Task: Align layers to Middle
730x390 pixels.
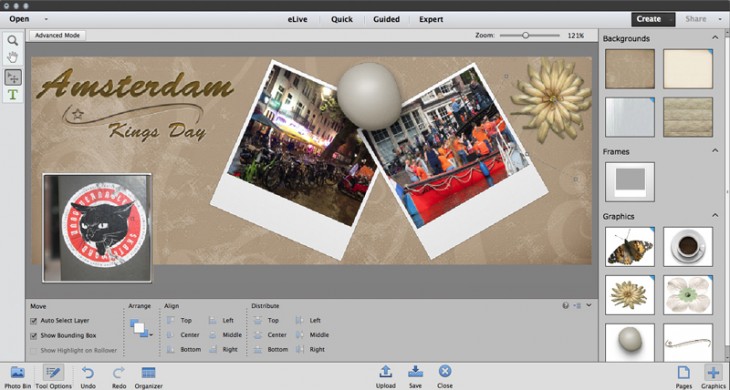Action: pos(225,335)
